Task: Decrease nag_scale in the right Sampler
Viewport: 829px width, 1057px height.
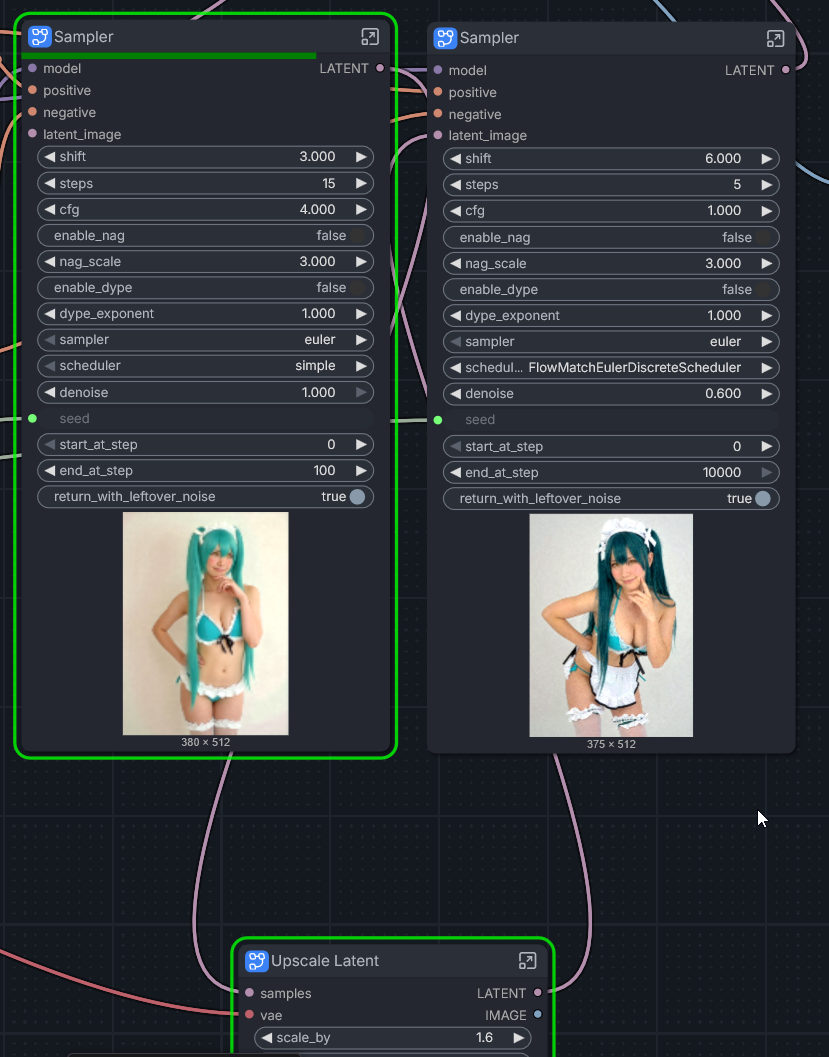Action: pos(456,263)
